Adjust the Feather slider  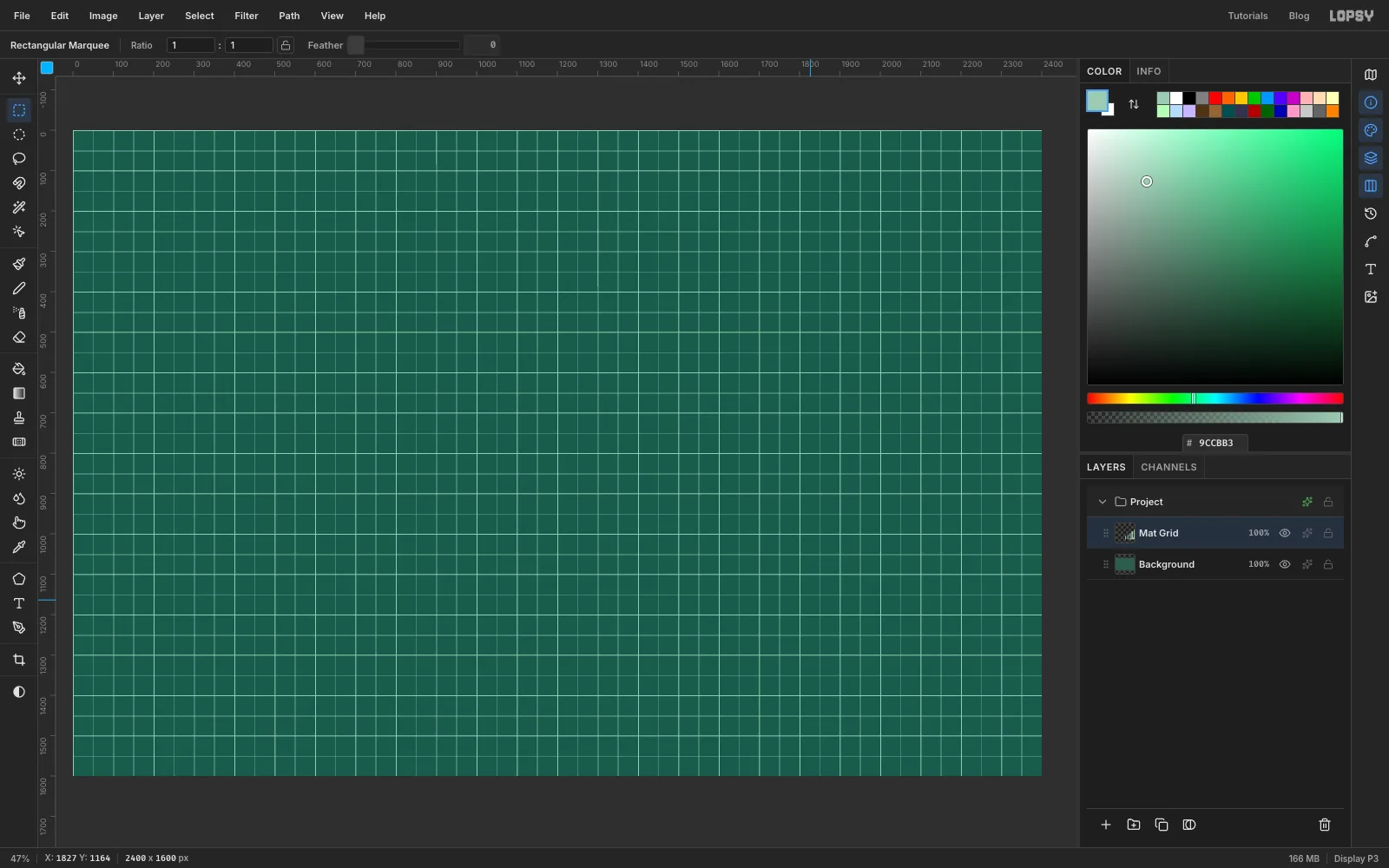(404, 45)
